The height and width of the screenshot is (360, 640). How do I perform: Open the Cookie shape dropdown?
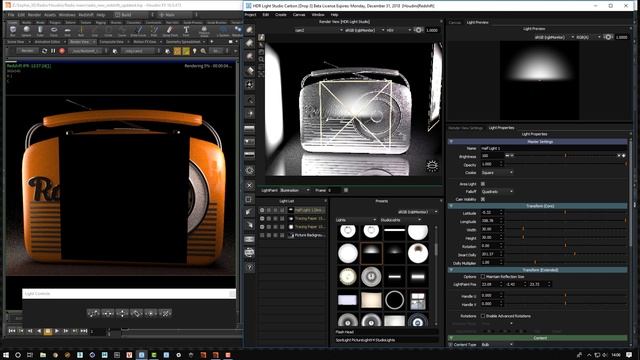pyautogui.click(x=497, y=173)
